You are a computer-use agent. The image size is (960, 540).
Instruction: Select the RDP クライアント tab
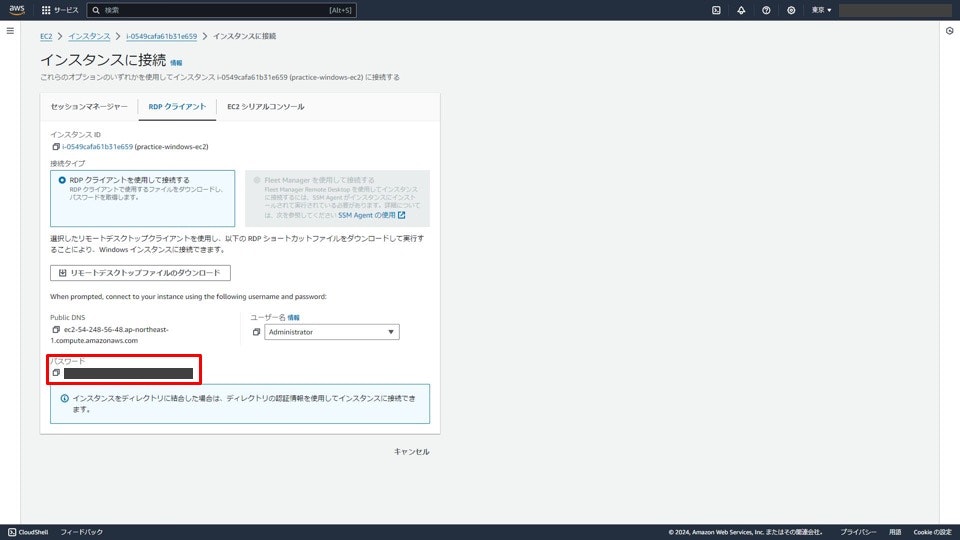point(177,107)
